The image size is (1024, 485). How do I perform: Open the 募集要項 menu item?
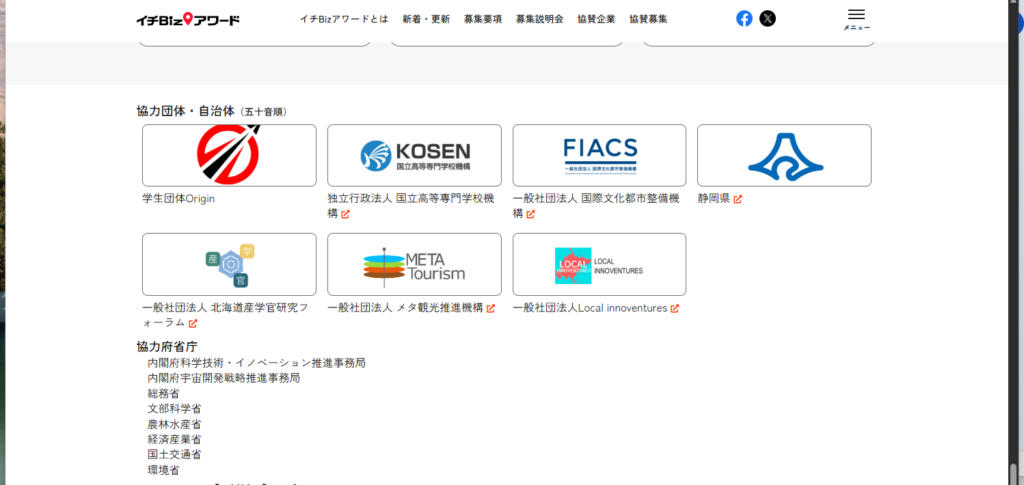tap(483, 19)
